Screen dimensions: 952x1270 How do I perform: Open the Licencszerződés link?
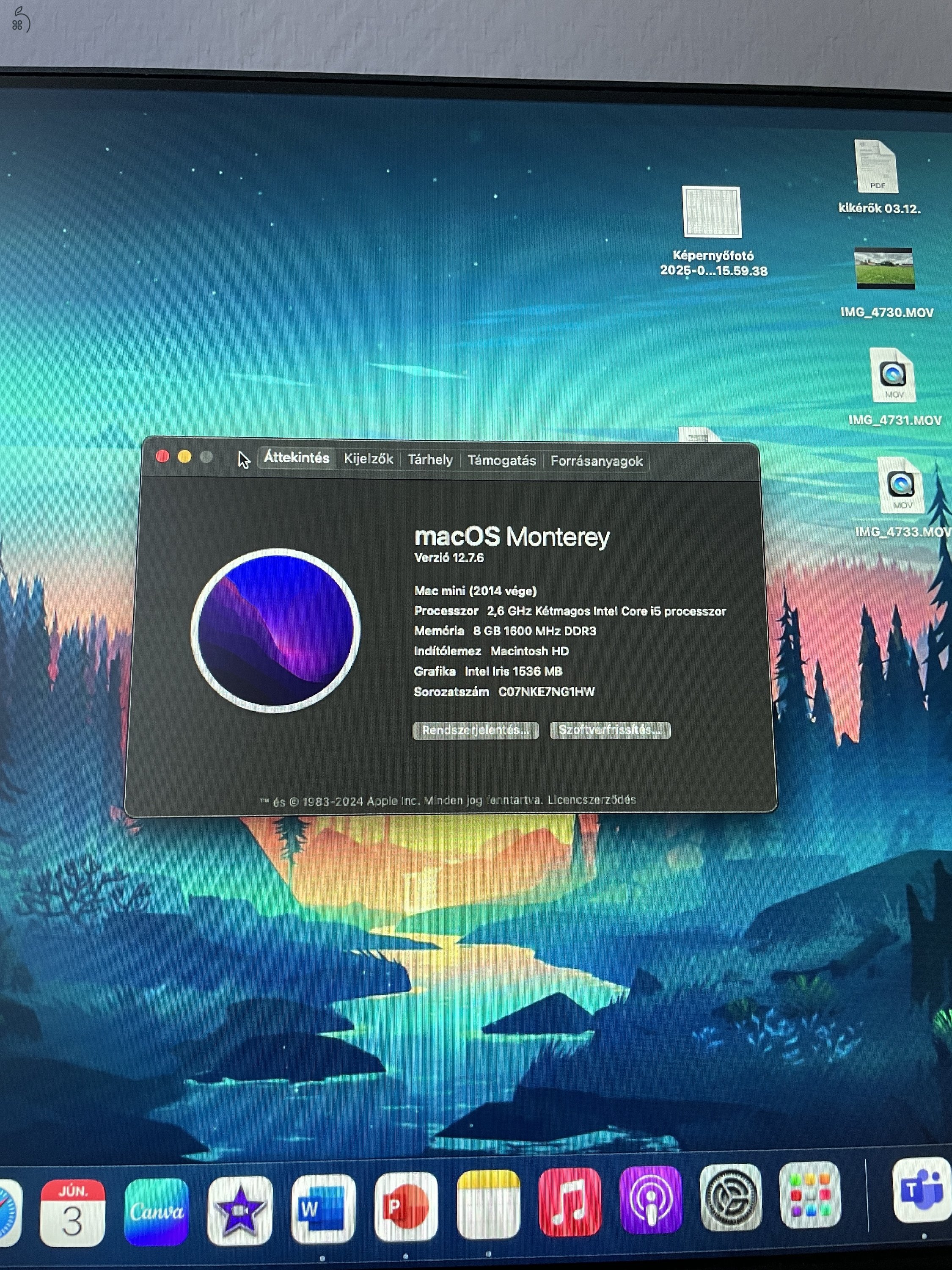click(592, 800)
